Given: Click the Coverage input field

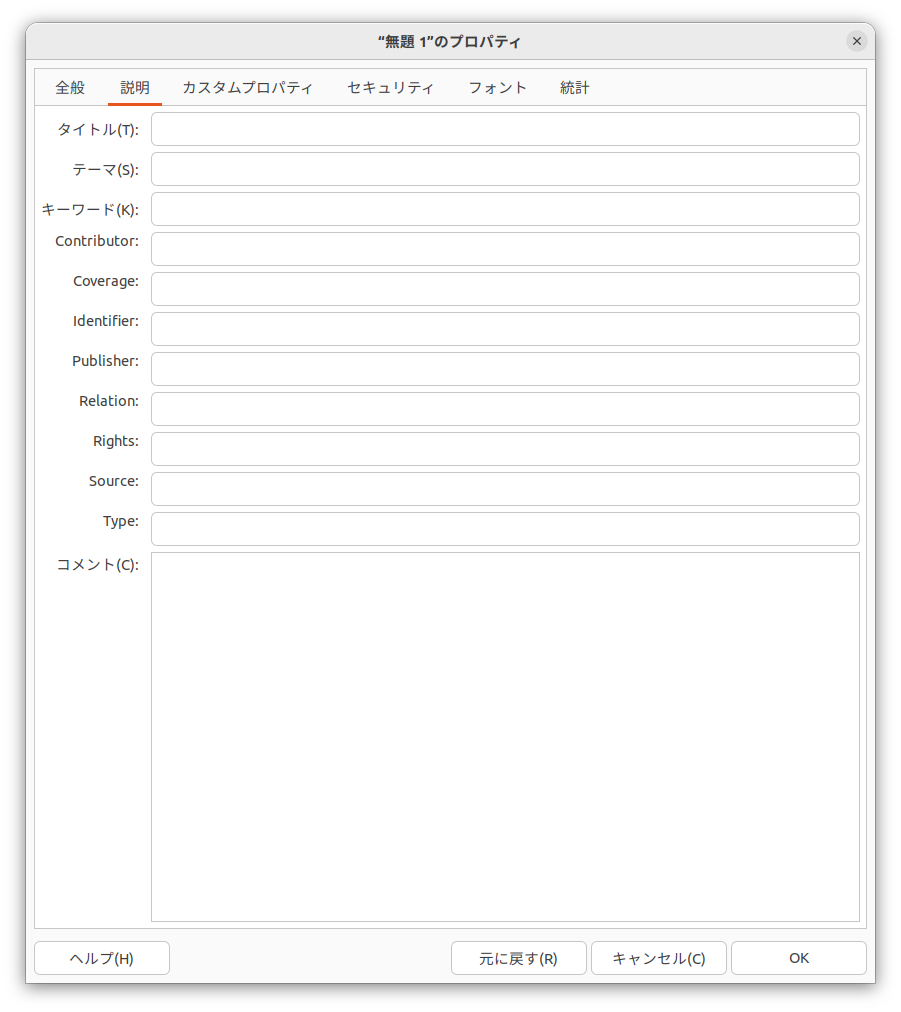Looking at the screenshot, I should (505, 289).
